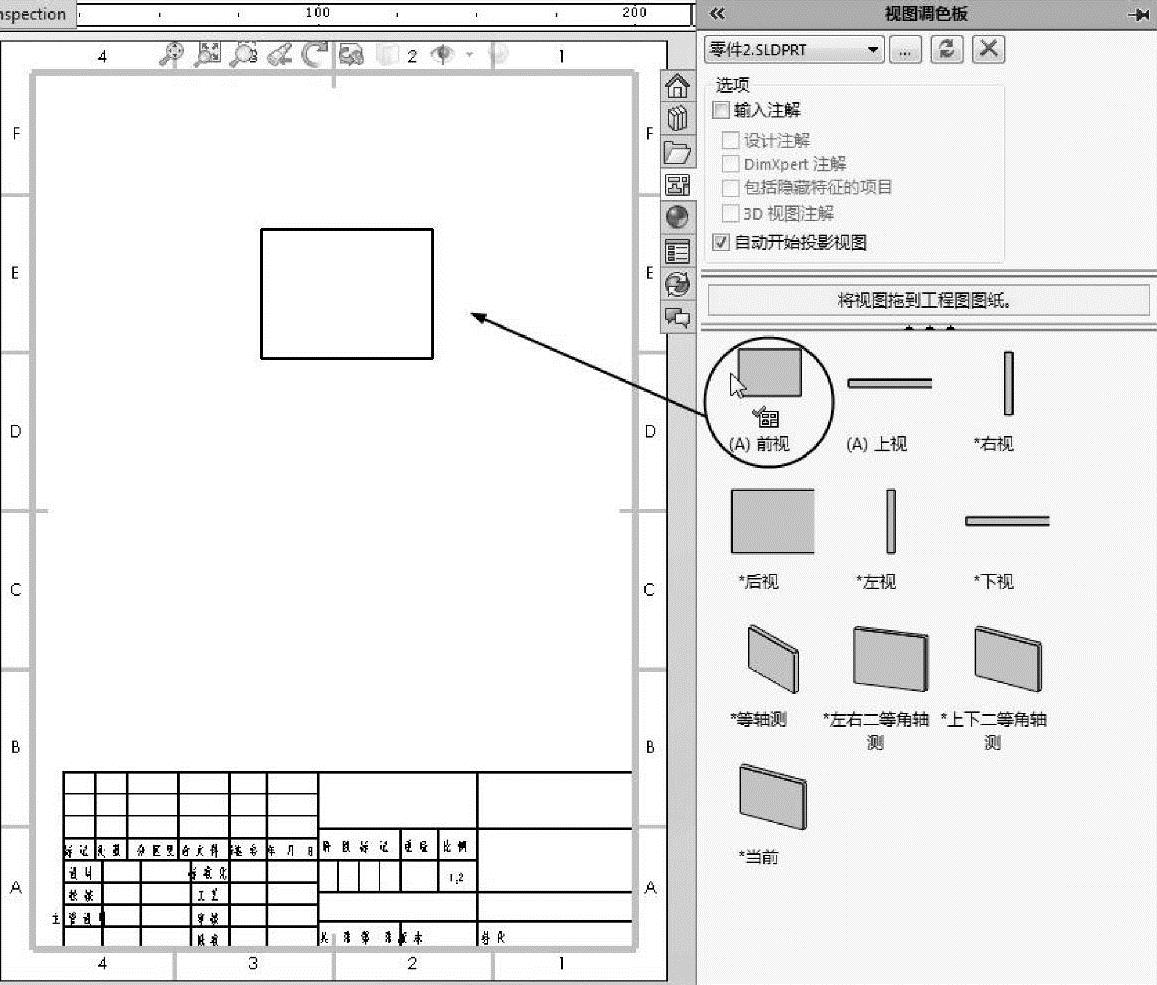The height and width of the screenshot is (985, 1157).
Task: Check the 3D 视图注解 option
Action: [730, 213]
